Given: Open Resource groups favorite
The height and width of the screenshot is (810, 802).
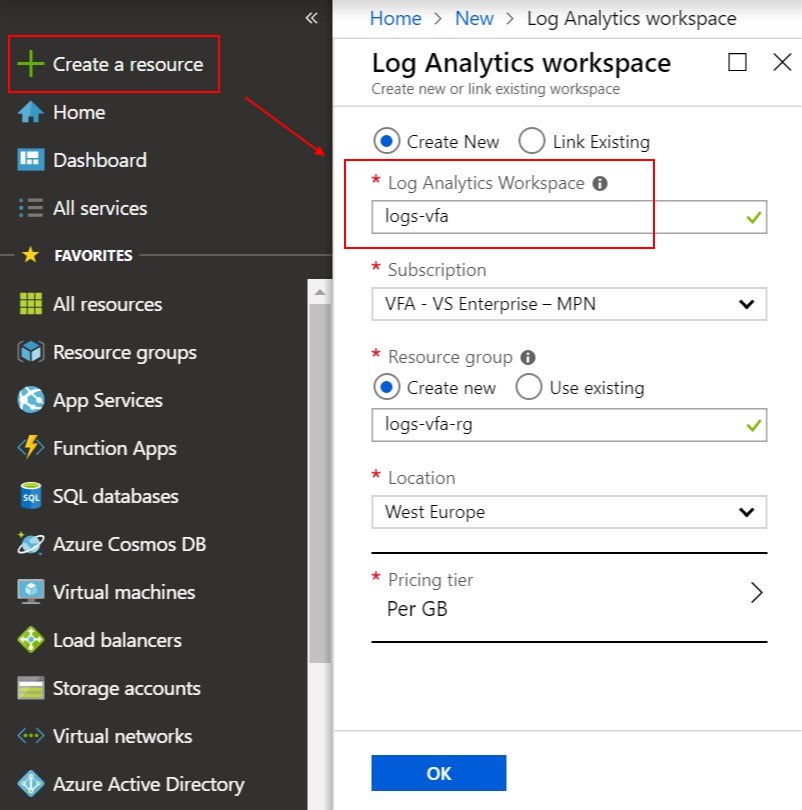Looking at the screenshot, I should click(x=124, y=352).
